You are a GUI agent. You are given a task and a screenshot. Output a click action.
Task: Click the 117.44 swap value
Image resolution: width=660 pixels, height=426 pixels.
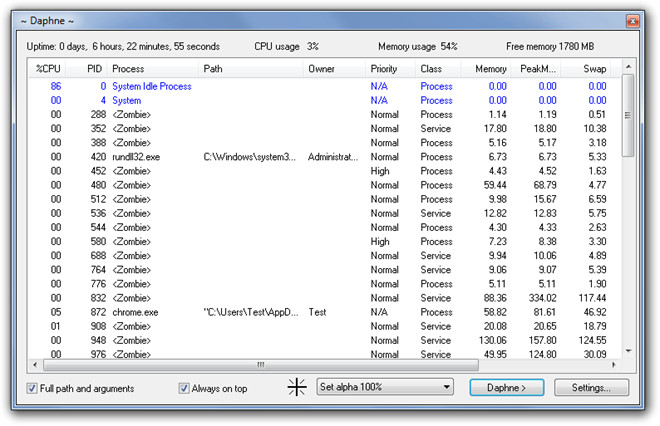click(592, 298)
